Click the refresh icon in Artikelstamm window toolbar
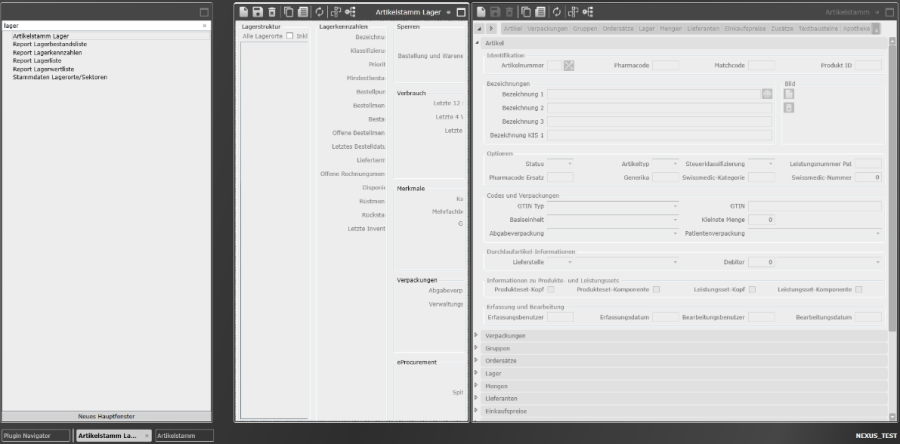Image resolution: width=900 pixels, height=444 pixels. tap(557, 11)
